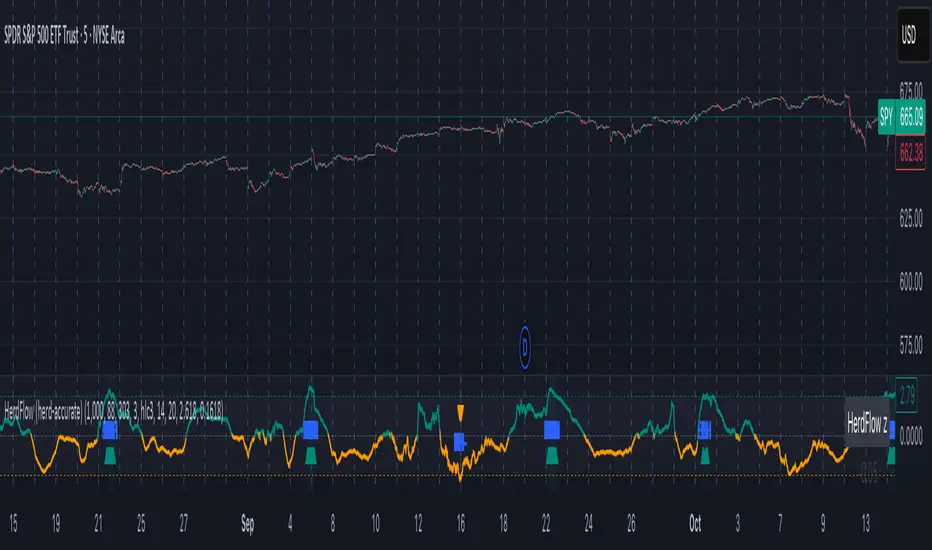
Task: Click the blue D dividend marker
Action: pos(525,347)
